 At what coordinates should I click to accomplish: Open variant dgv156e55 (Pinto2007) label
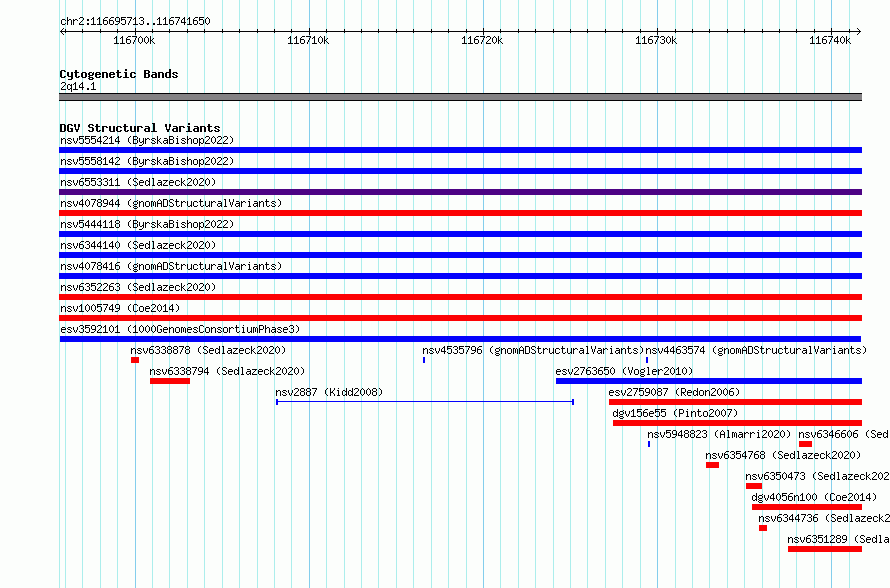675,413
